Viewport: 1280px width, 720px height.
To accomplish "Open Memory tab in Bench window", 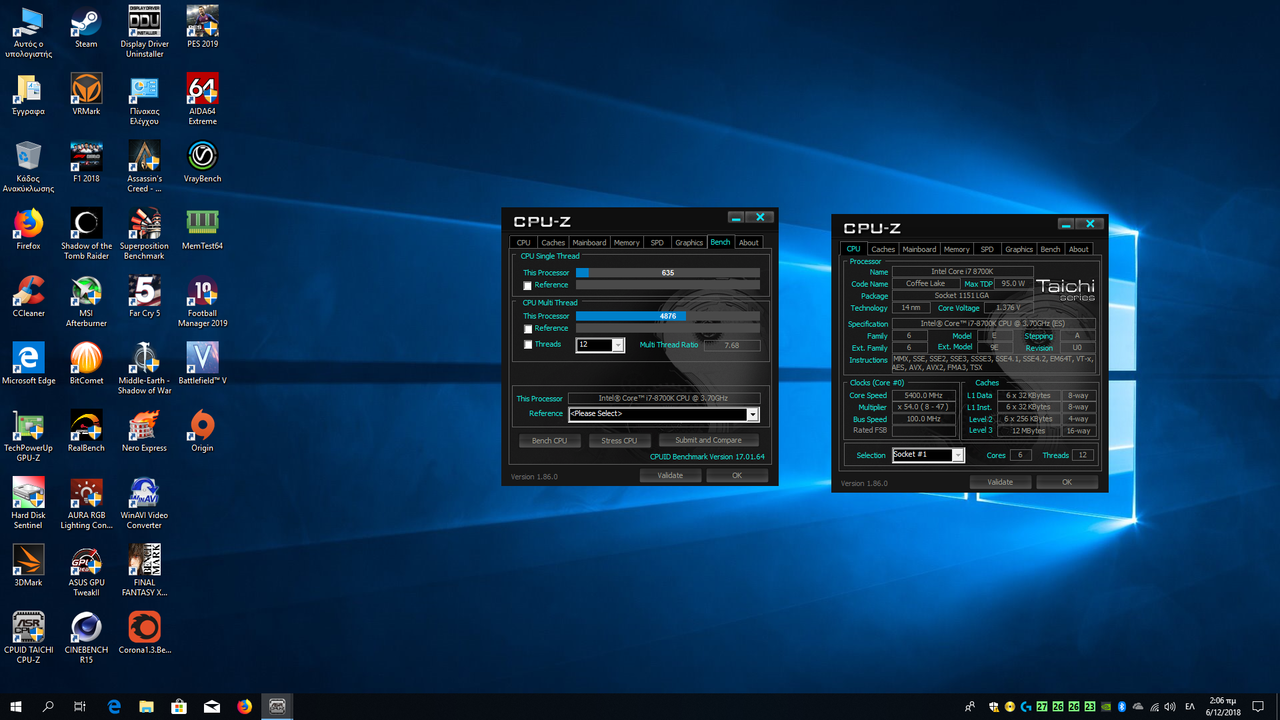I will [x=627, y=242].
